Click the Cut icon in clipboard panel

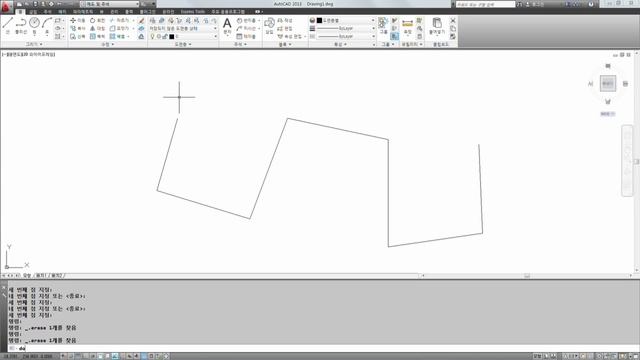coord(453,20)
